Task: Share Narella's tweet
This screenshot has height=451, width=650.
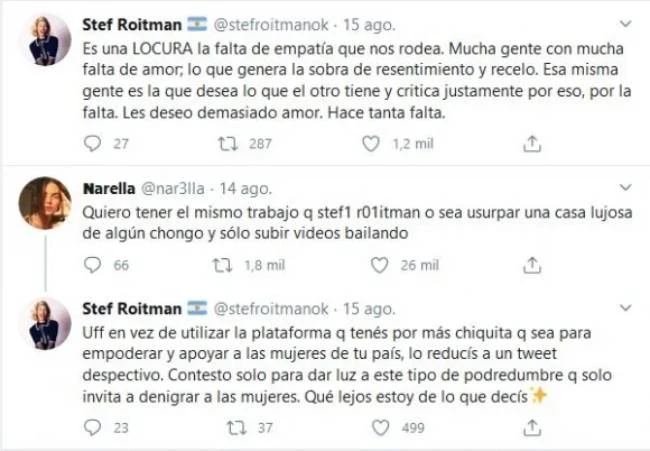Action: pos(533,265)
